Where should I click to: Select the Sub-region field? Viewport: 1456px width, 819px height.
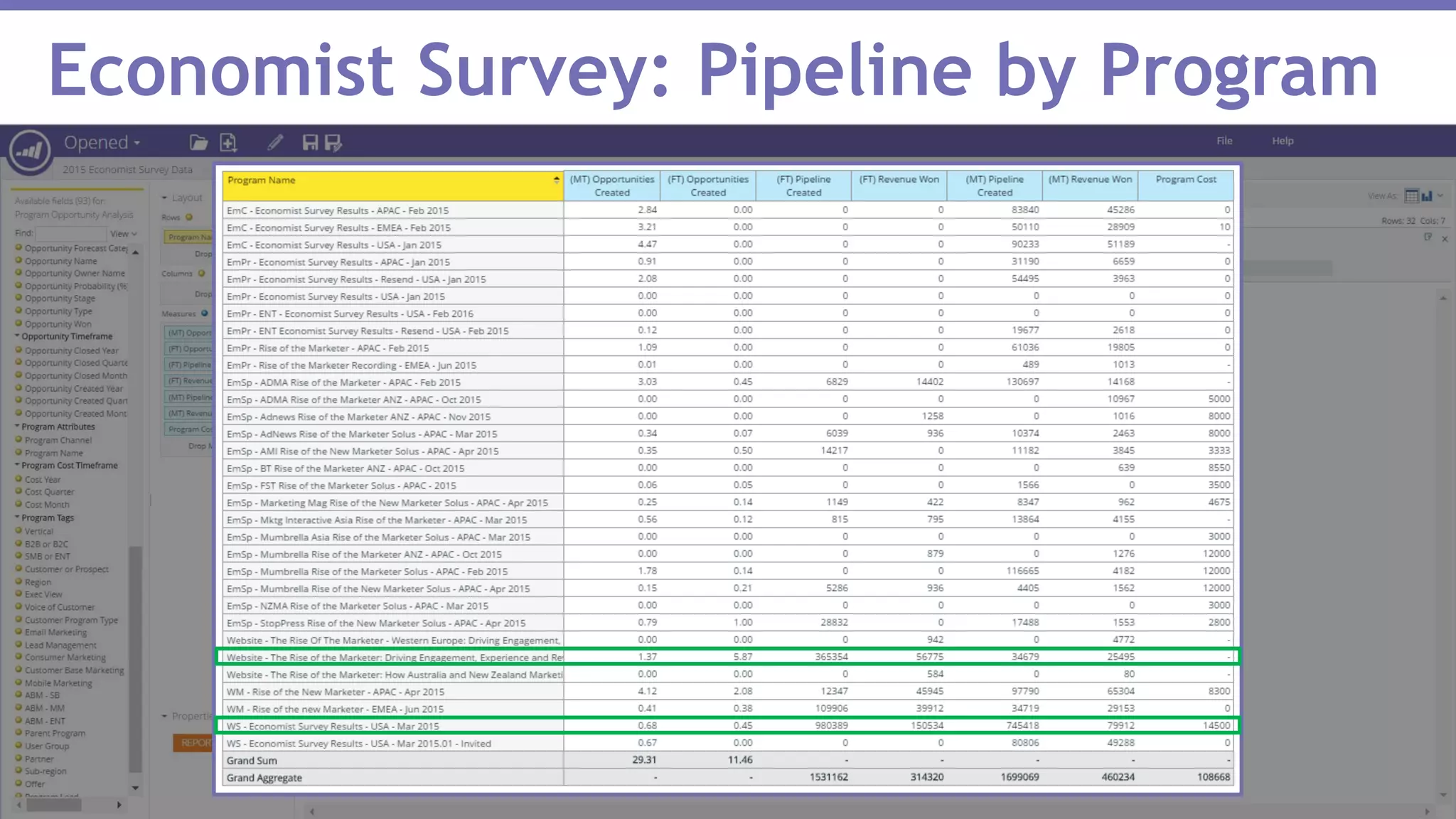coord(45,771)
